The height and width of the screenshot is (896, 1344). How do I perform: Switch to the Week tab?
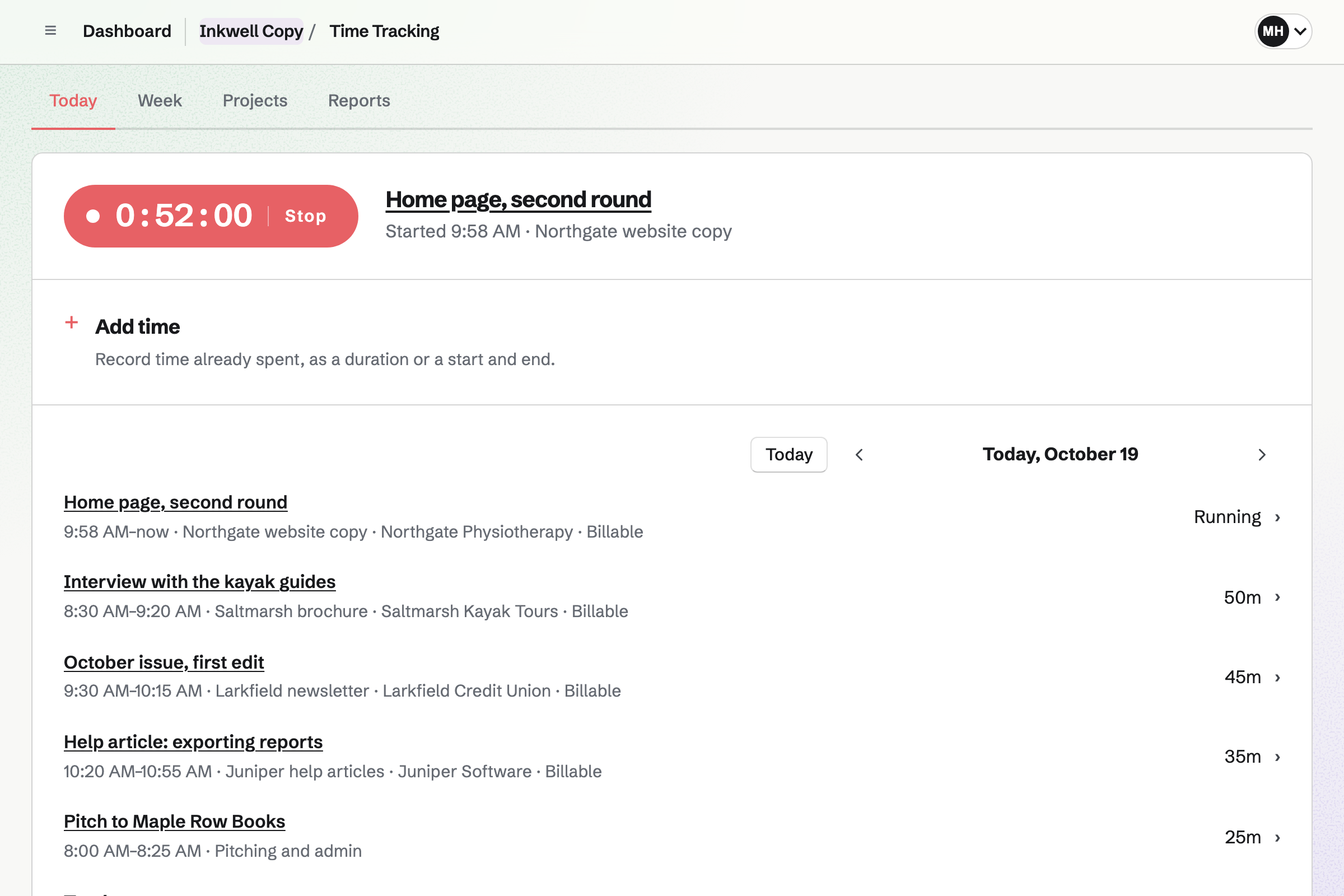click(x=160, y=101)
